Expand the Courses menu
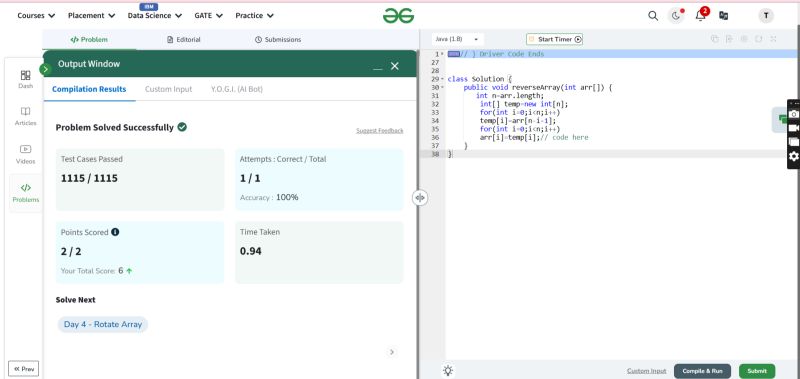Screen dimensions: 800x379 [36, 16]
